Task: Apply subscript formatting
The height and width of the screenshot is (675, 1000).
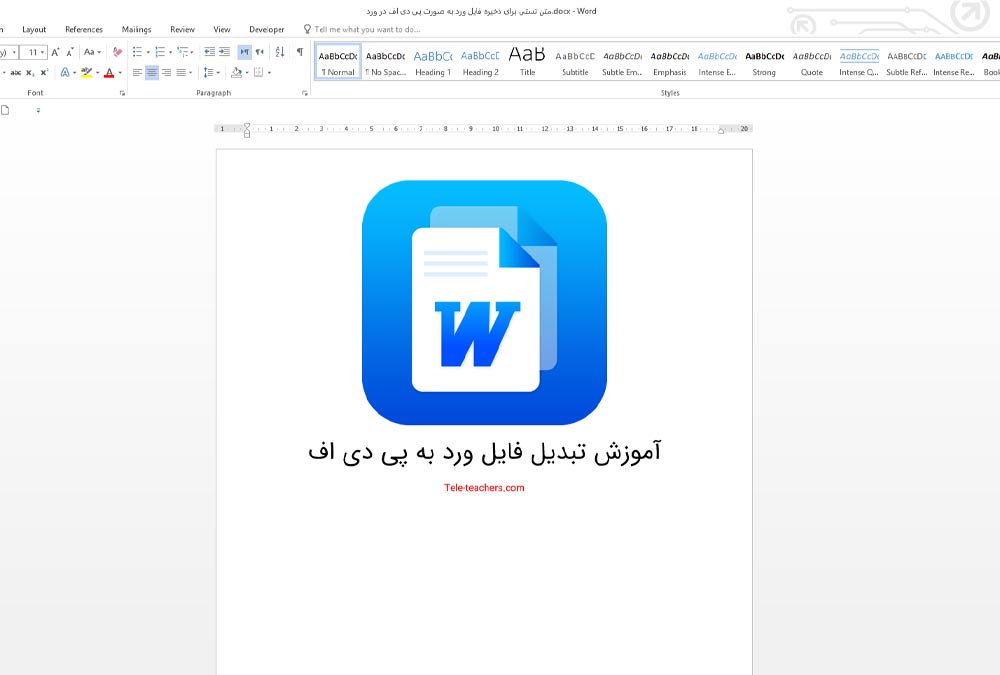Action: (x=30, y=73)
